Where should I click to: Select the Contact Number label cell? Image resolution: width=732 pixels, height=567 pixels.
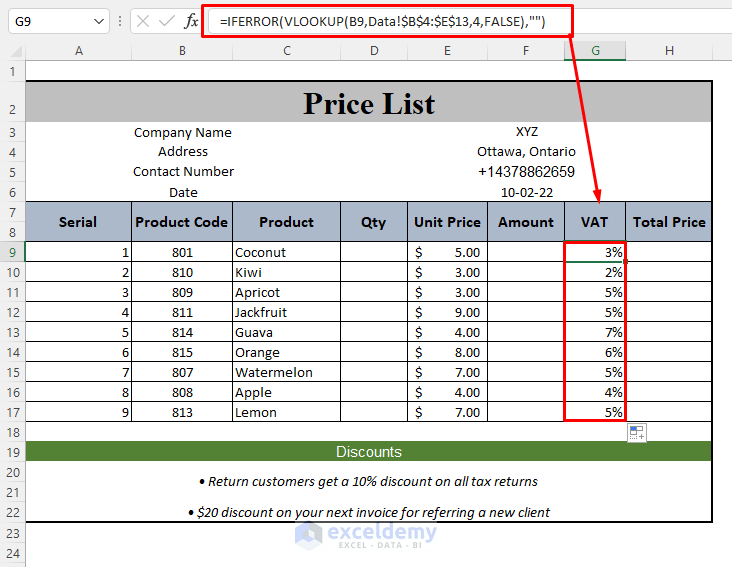pos(183,172)
